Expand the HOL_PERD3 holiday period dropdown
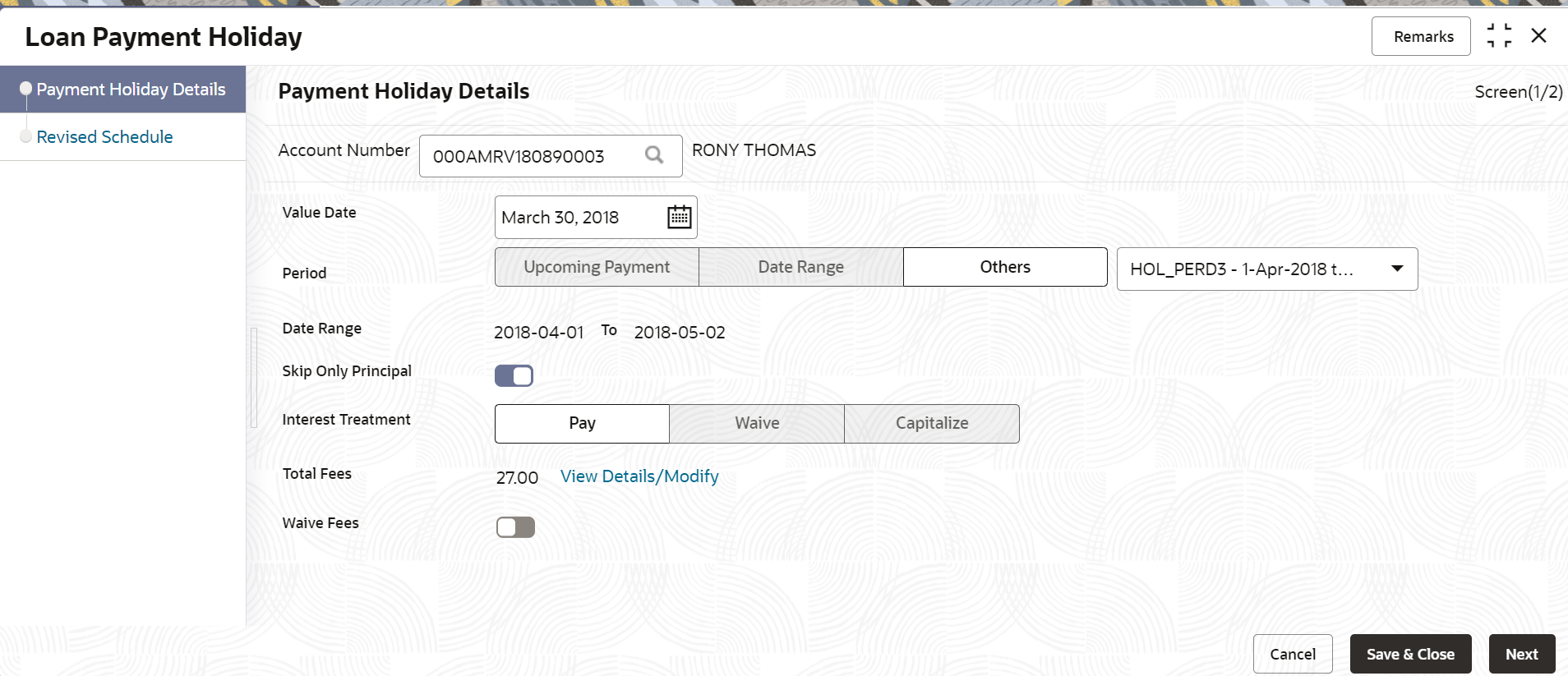The height and width of the screenshot is (676, 1568). point(1396,269)
